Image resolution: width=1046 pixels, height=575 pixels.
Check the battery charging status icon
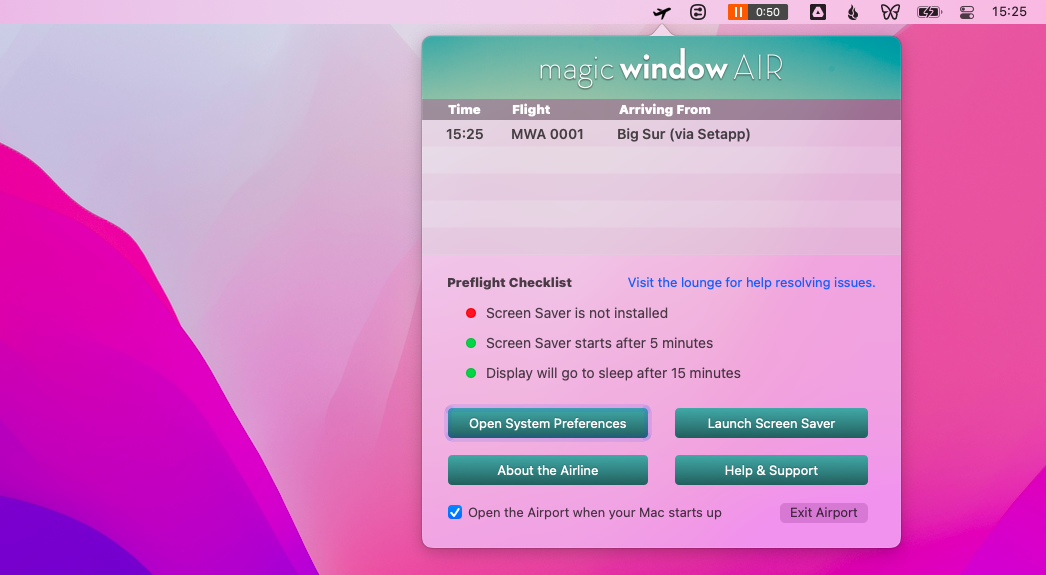coord(929,12)
